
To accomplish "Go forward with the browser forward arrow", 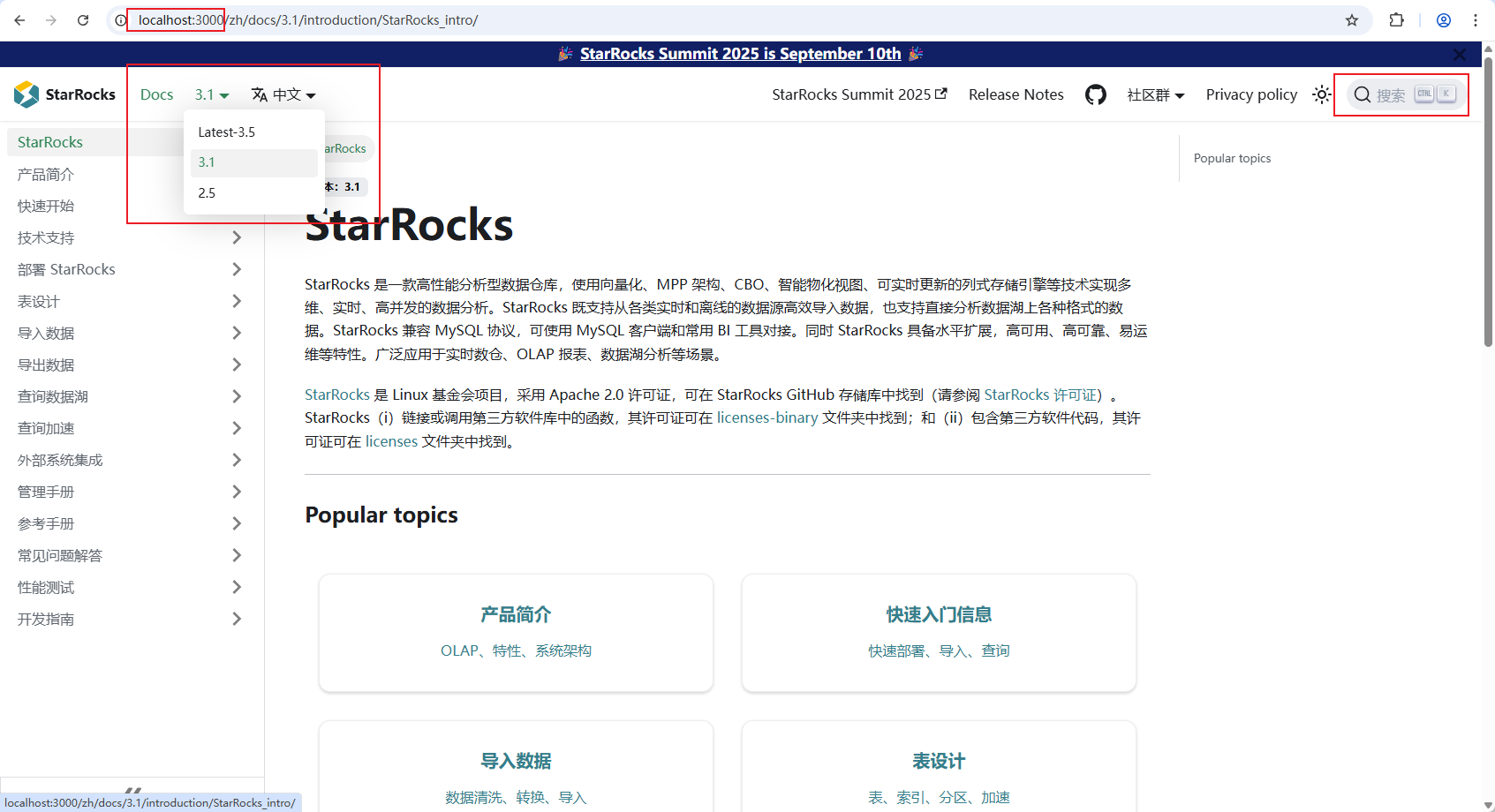I will [51, 20].
